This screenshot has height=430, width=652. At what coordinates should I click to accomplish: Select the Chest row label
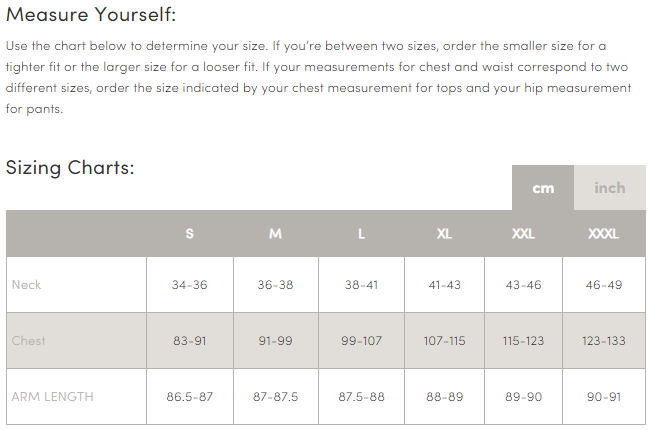click(29, 341)
